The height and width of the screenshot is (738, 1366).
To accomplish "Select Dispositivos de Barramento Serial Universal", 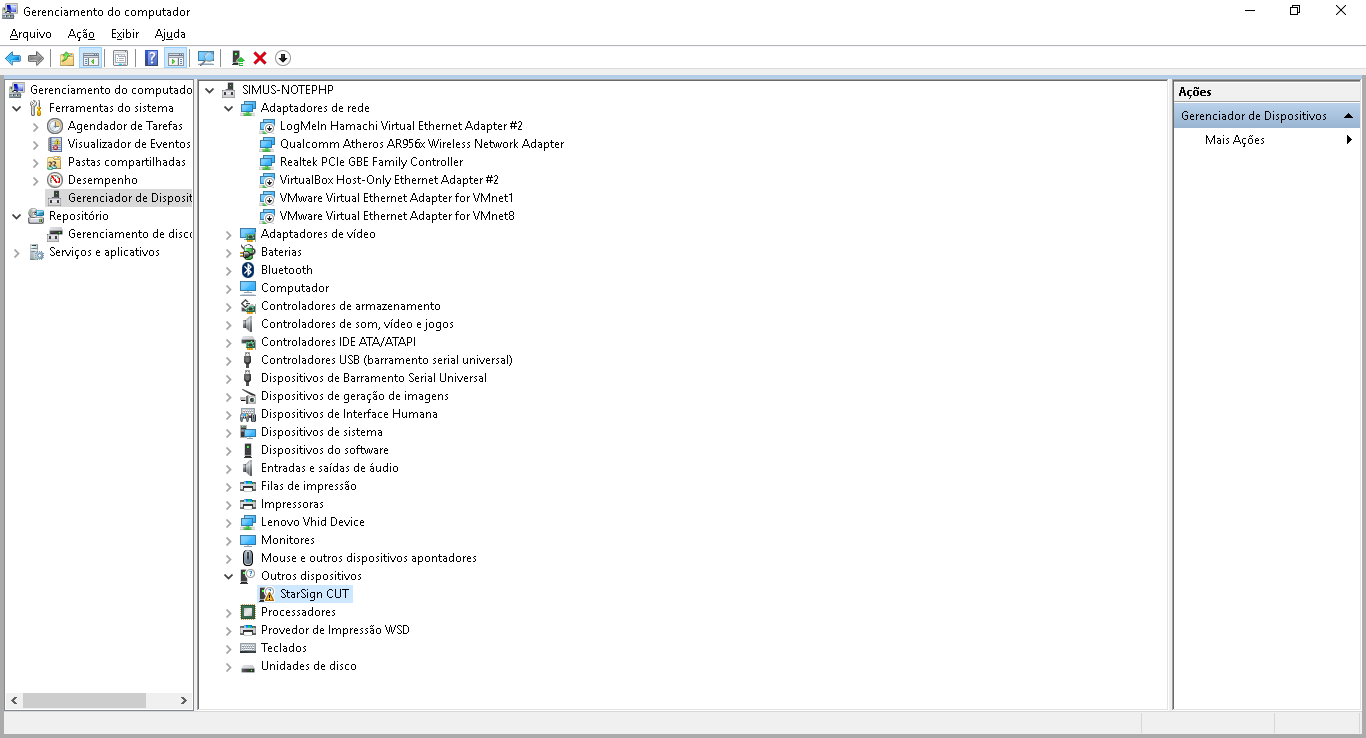I will click(373, 378).
